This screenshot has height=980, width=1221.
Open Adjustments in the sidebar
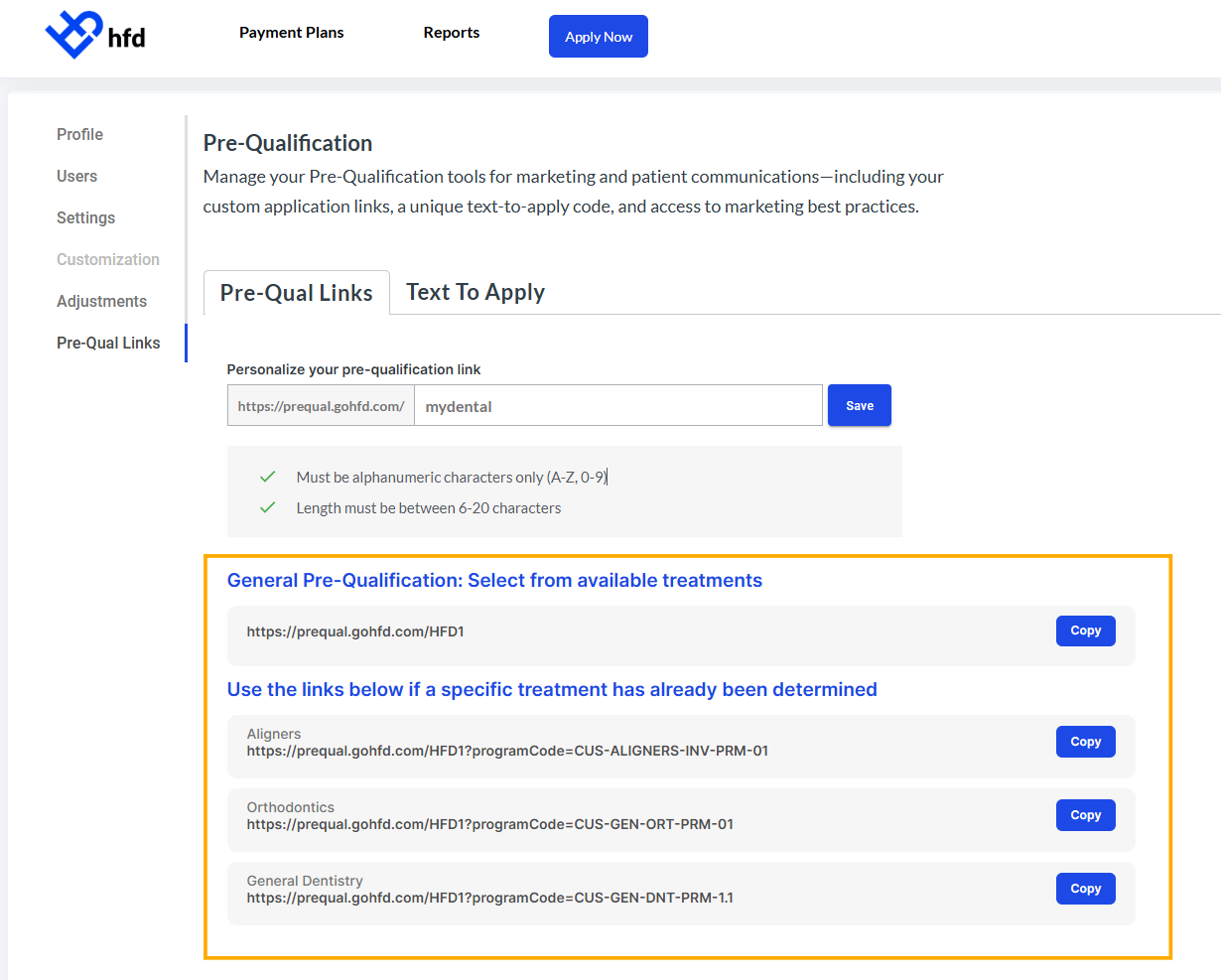[101, 301]
